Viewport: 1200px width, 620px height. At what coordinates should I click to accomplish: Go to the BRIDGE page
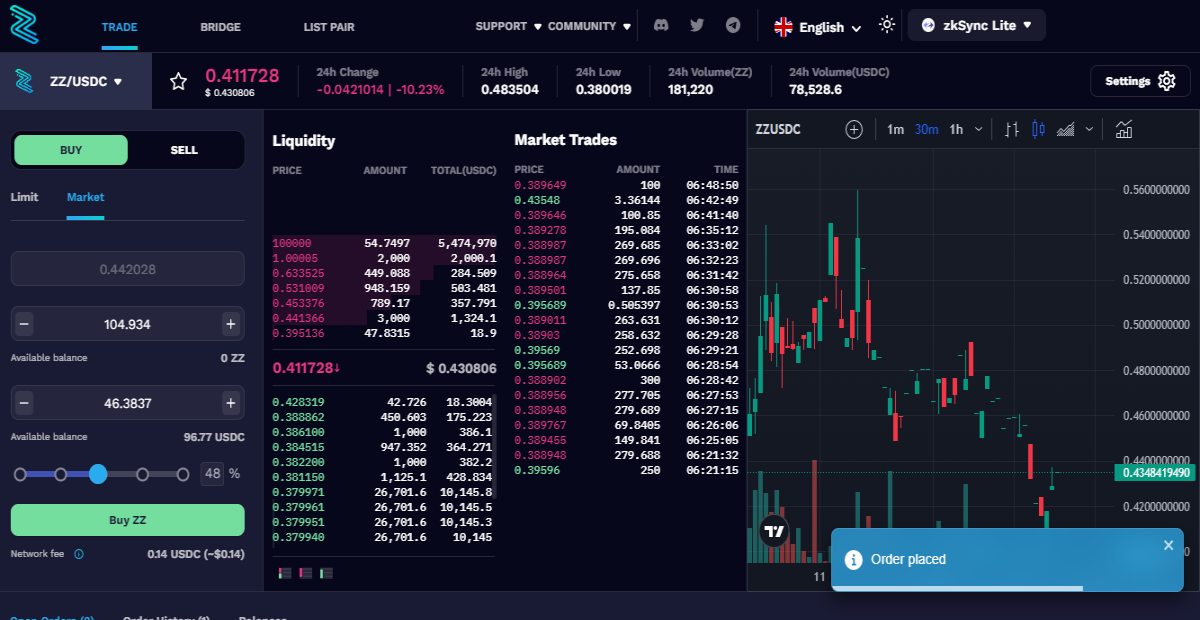220,27
